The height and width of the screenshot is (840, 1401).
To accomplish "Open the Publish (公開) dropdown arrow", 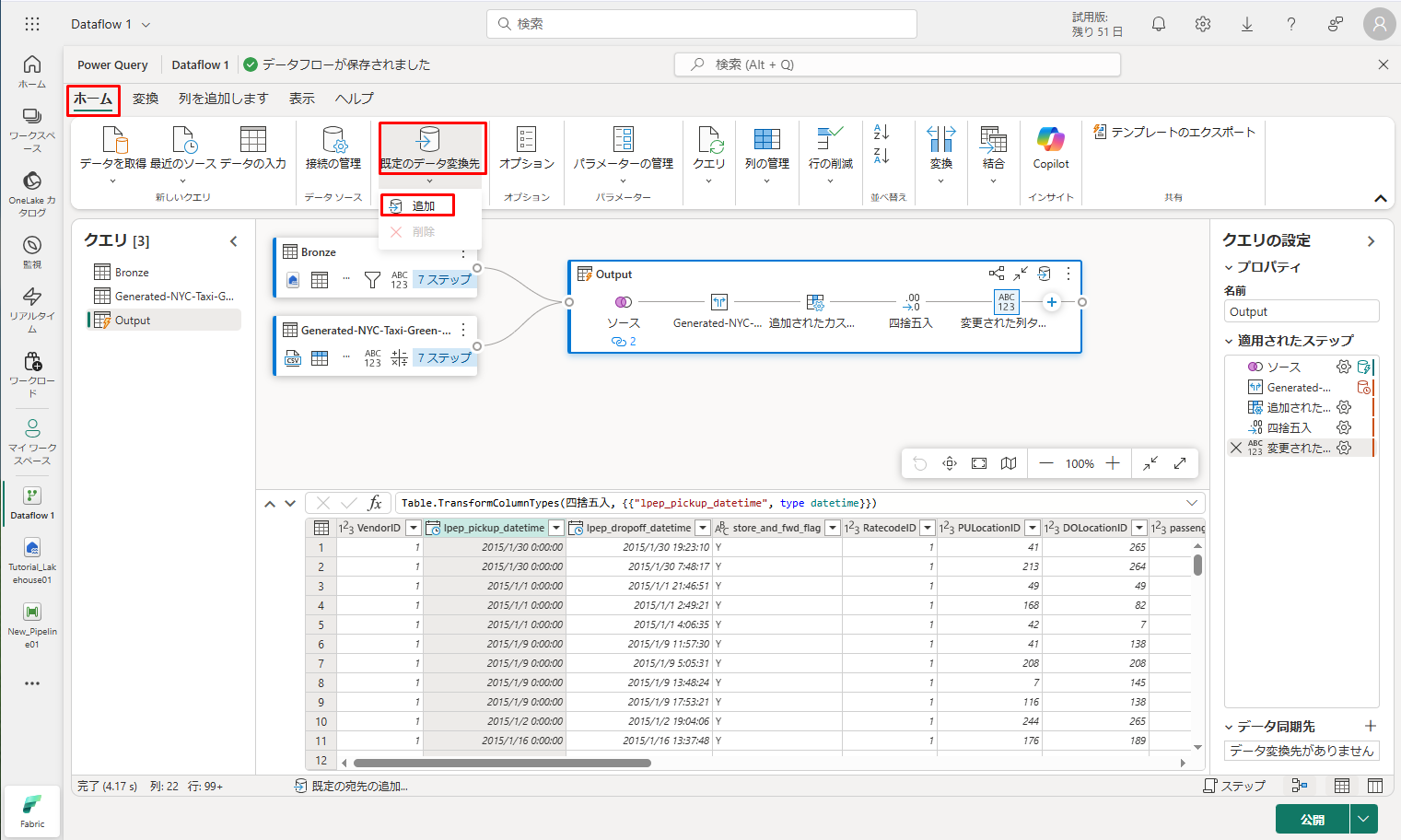I will pyautogui.click(x=1364, y=819).
